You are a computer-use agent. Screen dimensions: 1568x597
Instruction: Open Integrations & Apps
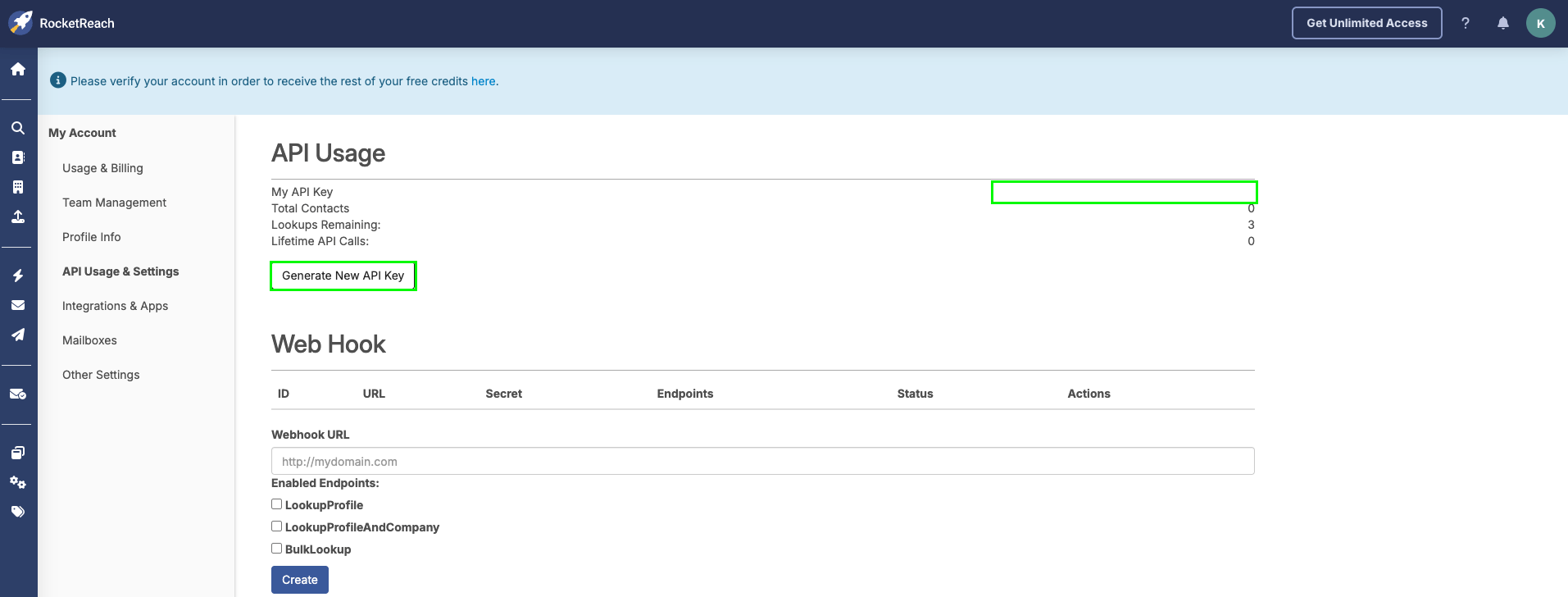point(116,306)
